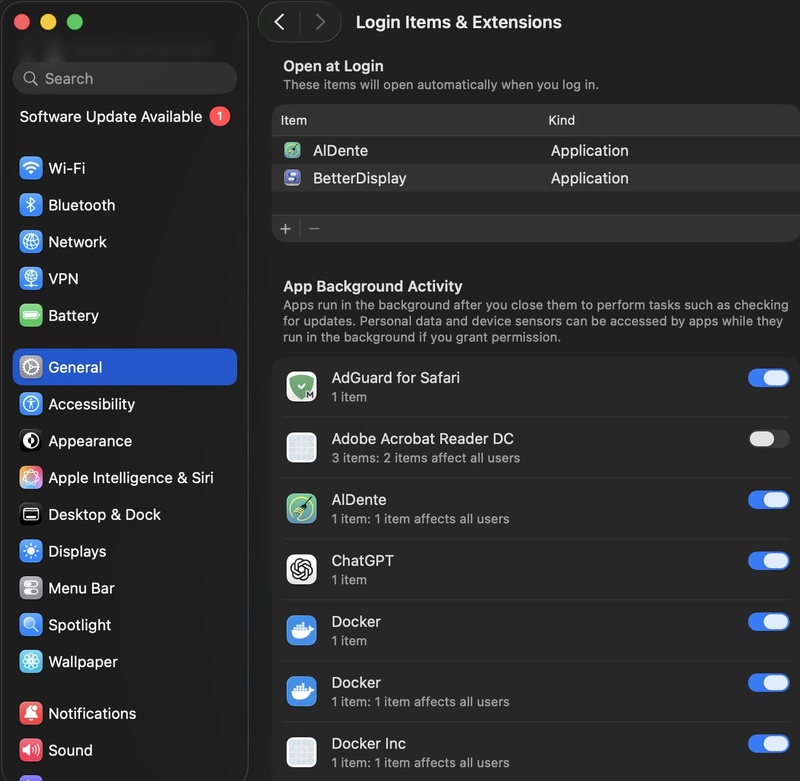Click the Sound speaker icon
This screenshot has width=800, height=781.
click(x=31, y=750)
